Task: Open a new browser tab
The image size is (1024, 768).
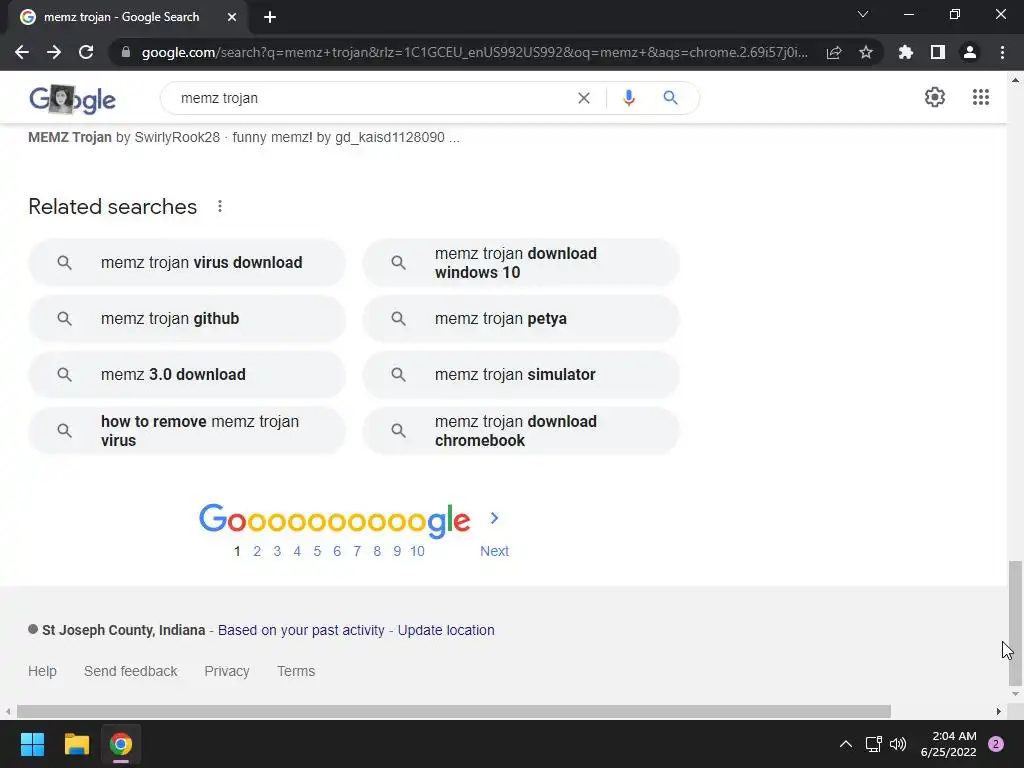Action: point(270,17)
